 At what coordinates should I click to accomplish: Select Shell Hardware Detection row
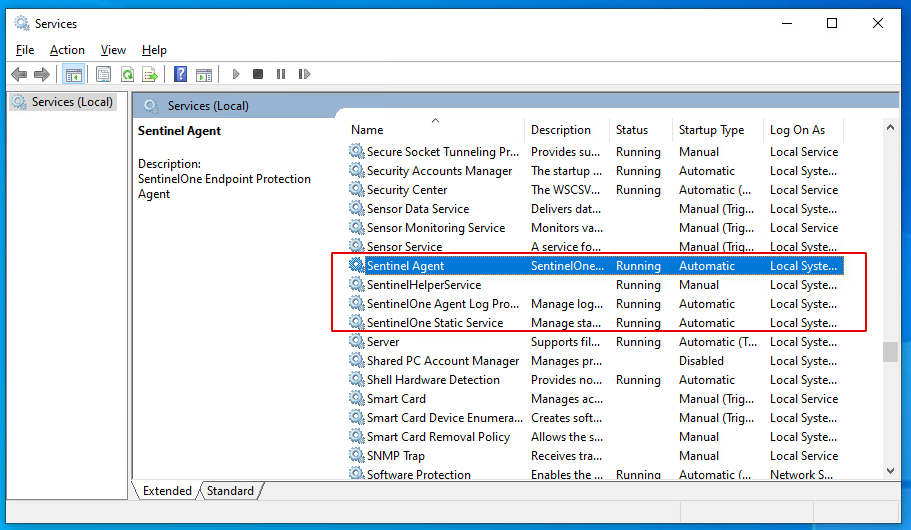point(596,379)
